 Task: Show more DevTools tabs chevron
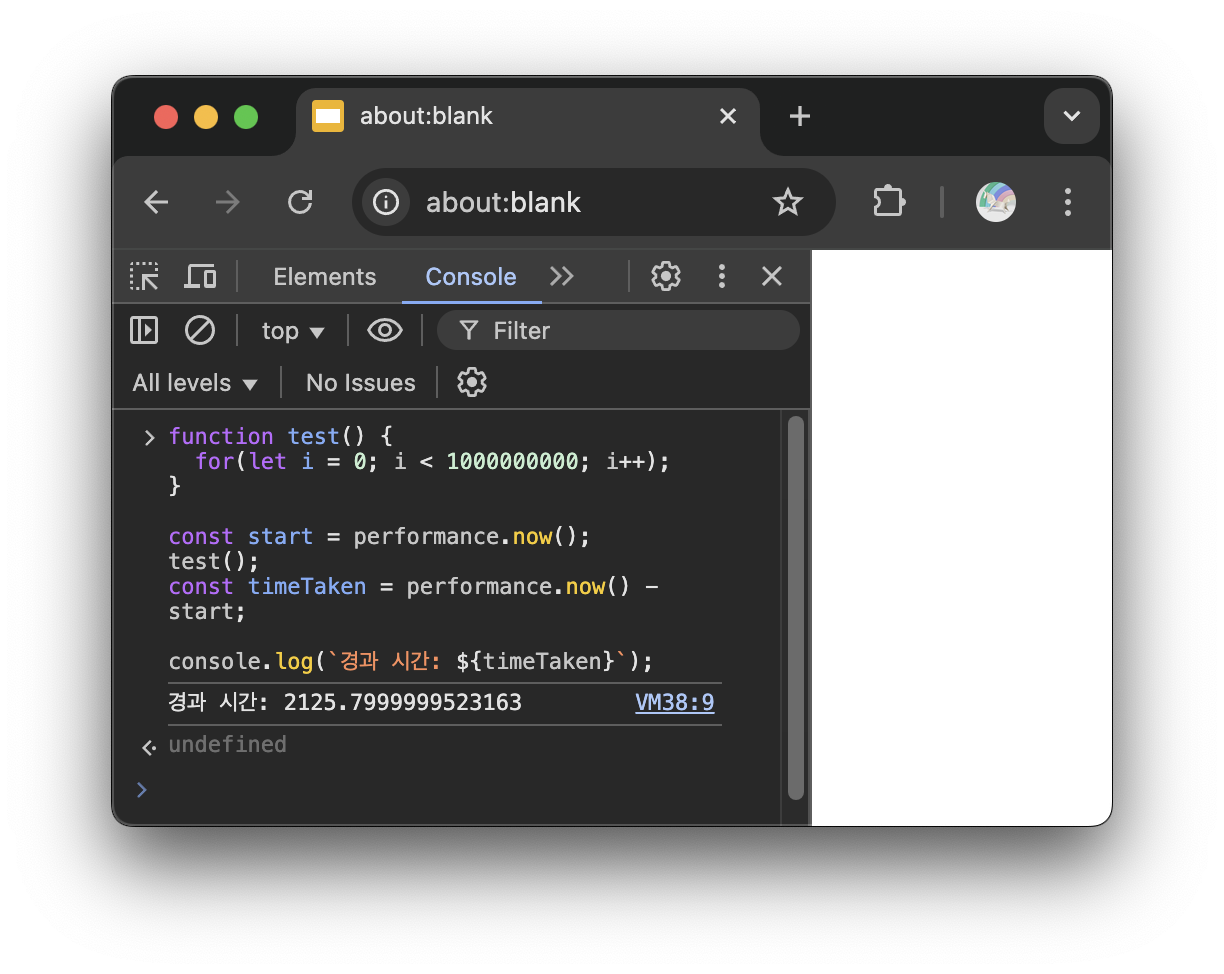click(x=562, y=277)
